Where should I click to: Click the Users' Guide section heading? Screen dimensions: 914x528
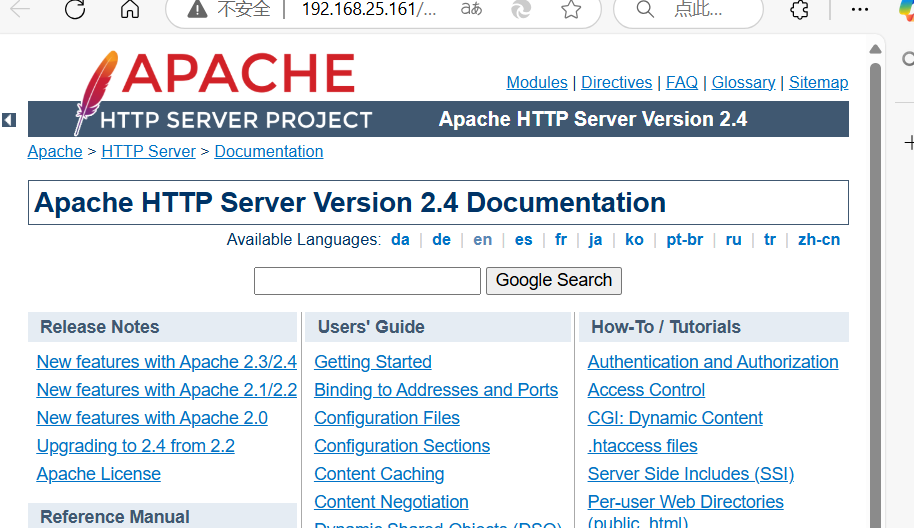(x=371, y=327)
